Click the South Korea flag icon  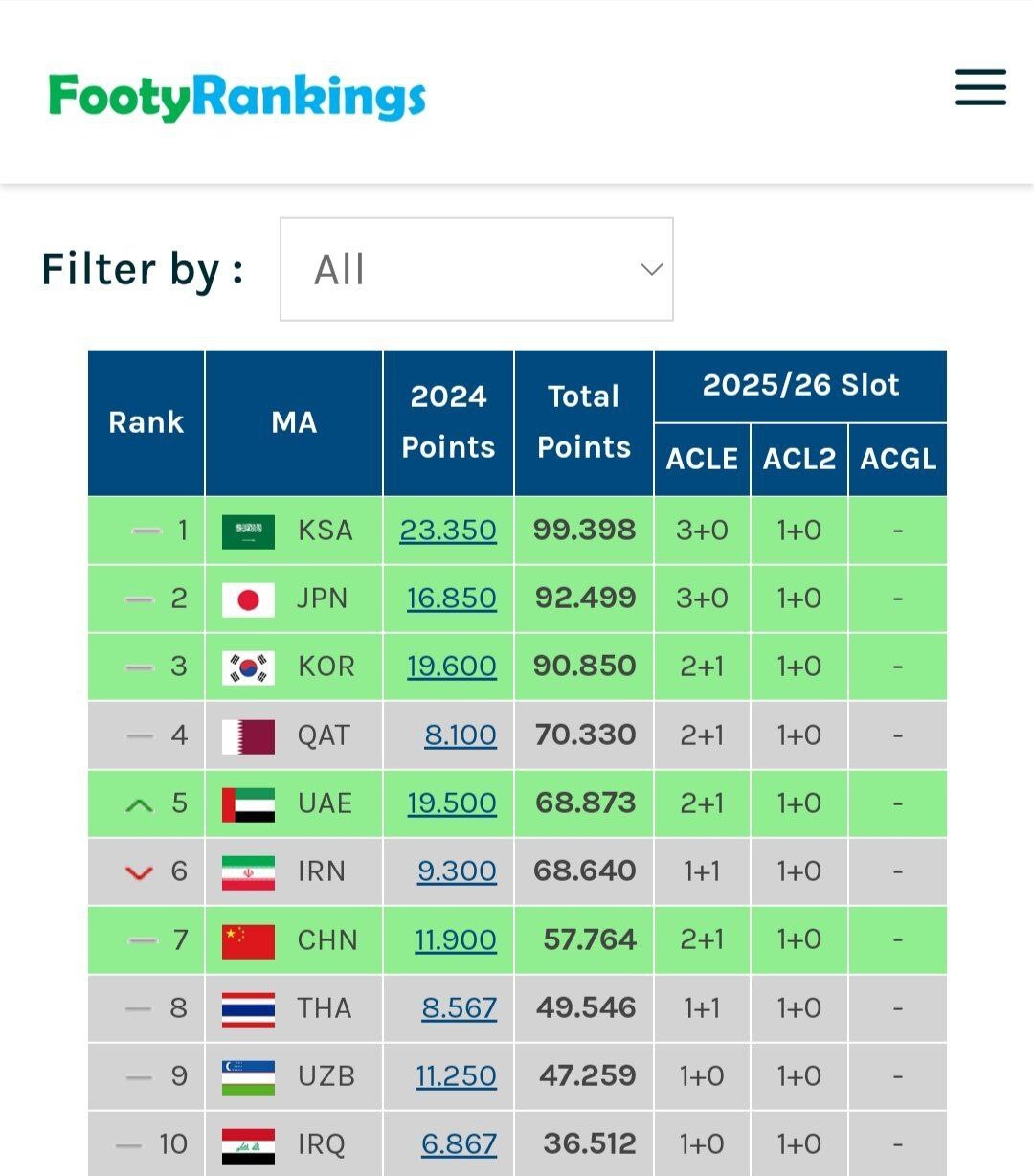(x=247, y=667)
